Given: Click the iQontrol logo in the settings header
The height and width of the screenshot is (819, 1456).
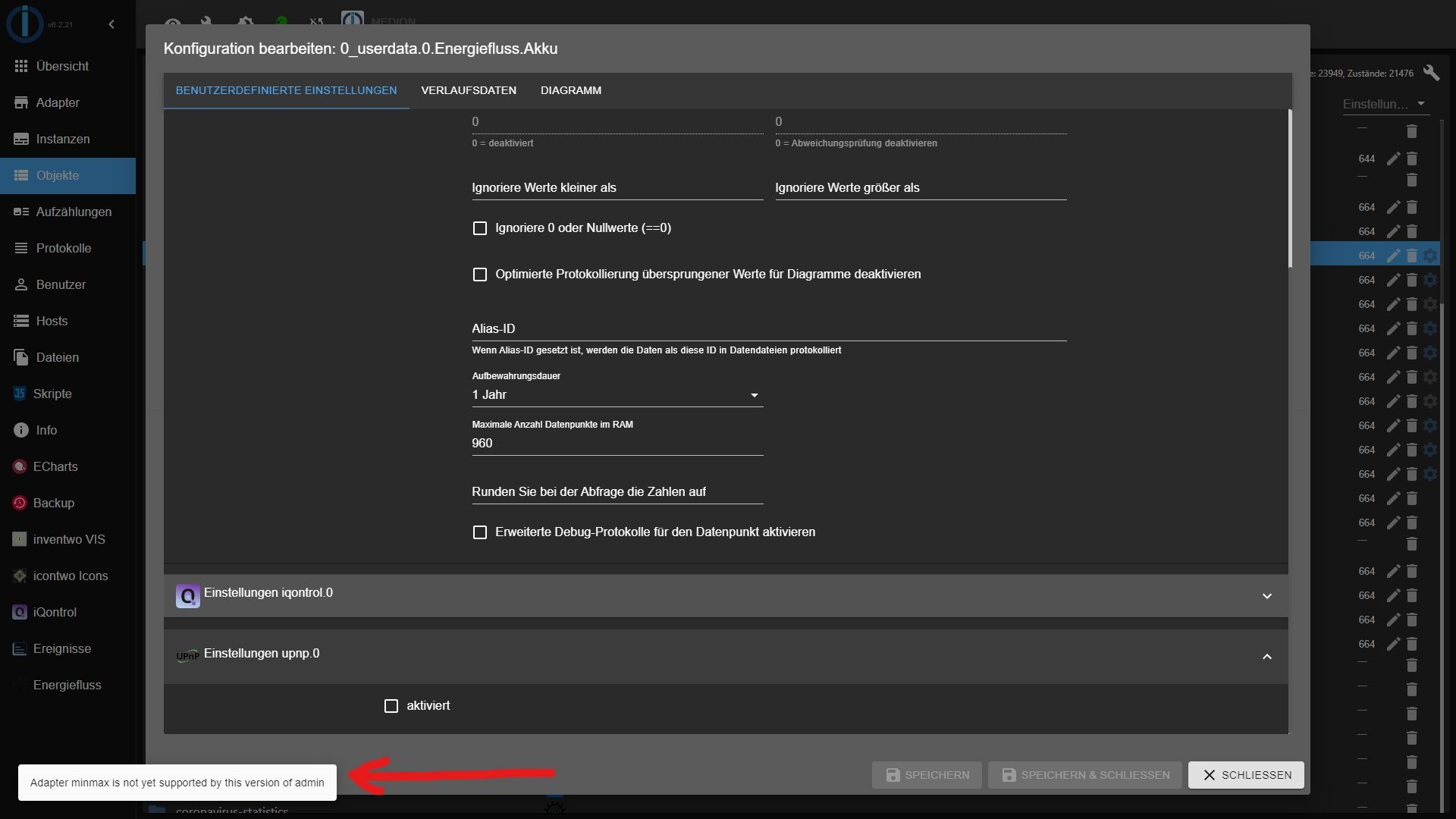Looking at the screenshot, I should (x=188, y=595).
